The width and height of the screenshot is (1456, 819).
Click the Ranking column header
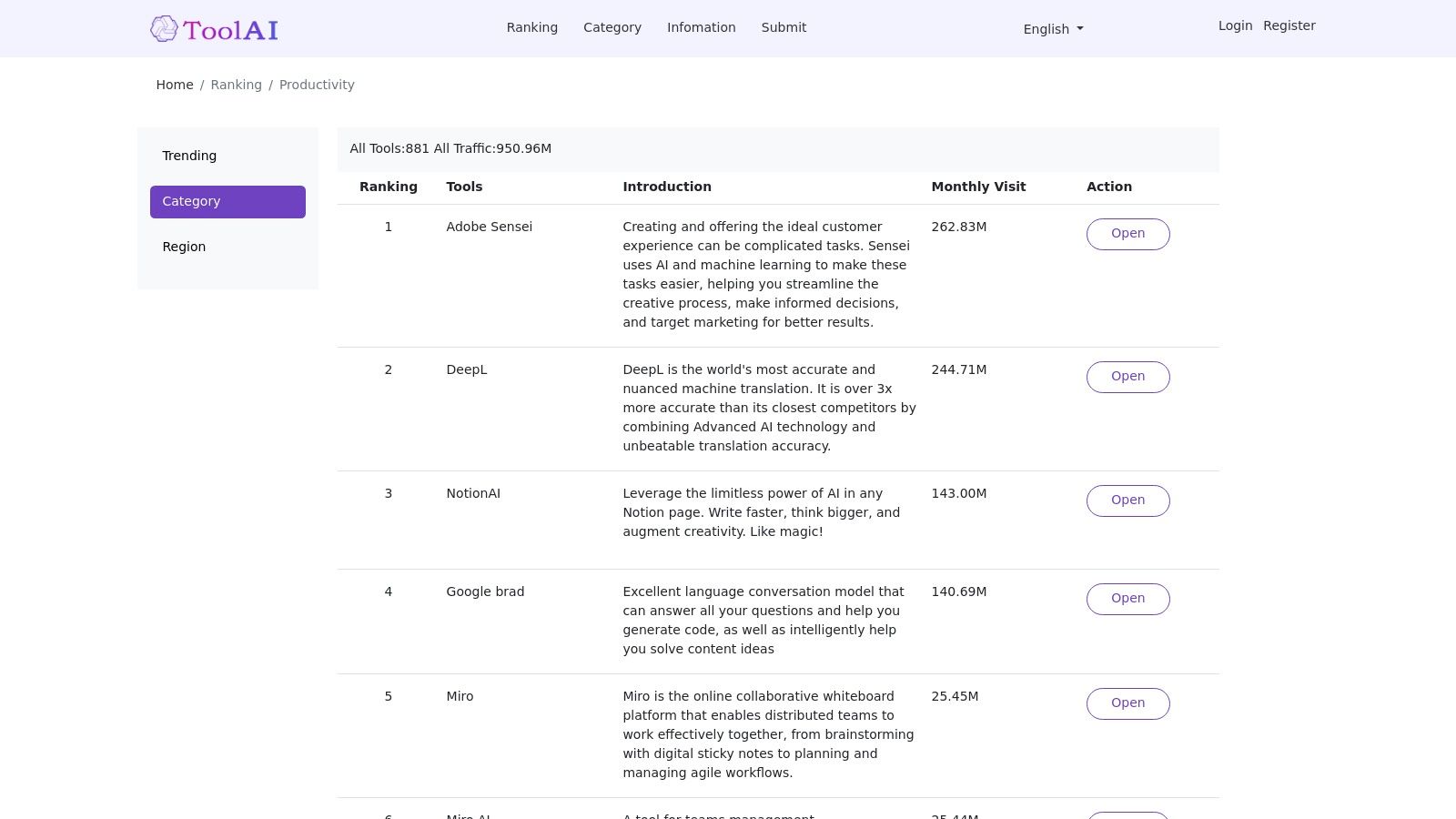click(x=389, y=187)
